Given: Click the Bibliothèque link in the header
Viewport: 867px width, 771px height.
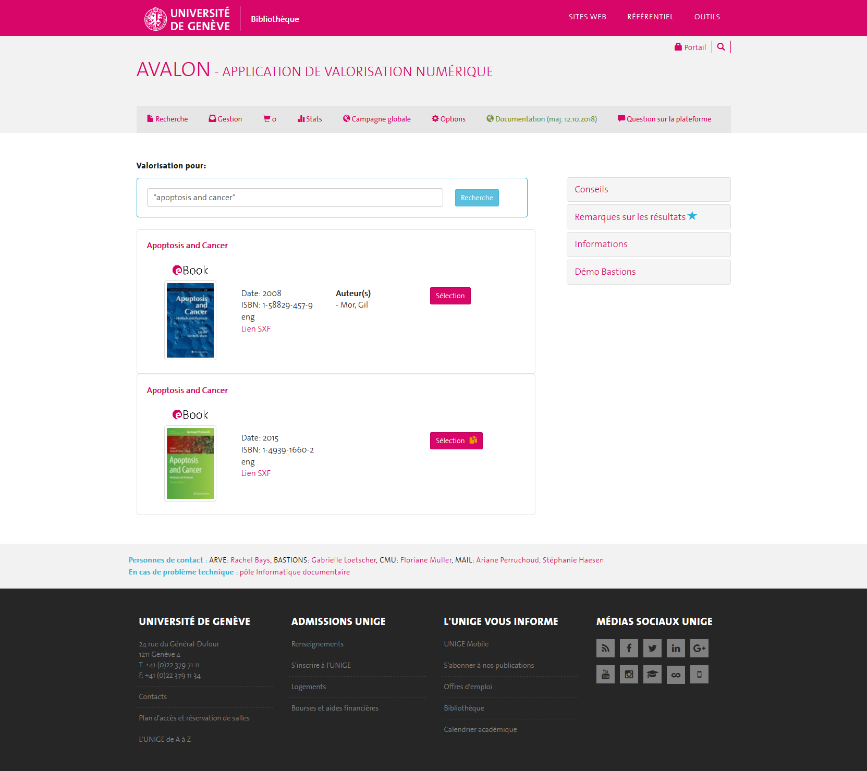Looking at the screenshot, I should [275, 19].
